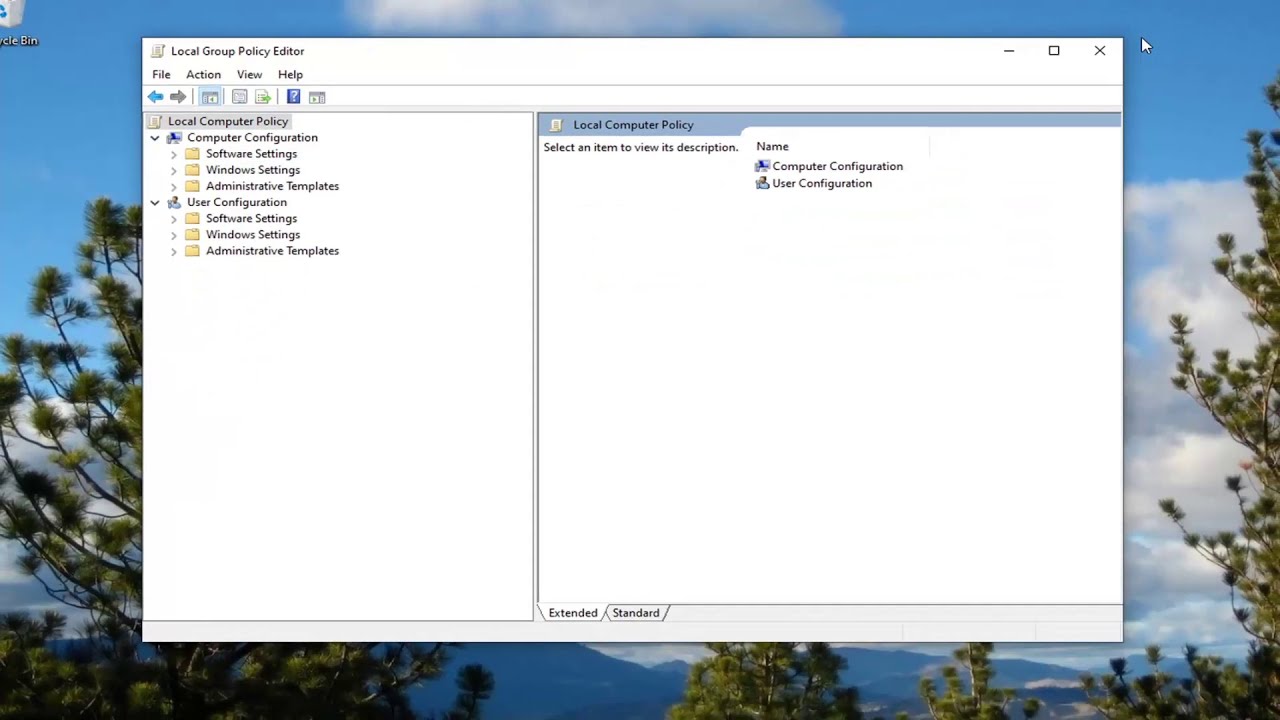Expand Administrative Templates under Computer Configuration
Screen dimensions: 1280x720
(174, 186)
